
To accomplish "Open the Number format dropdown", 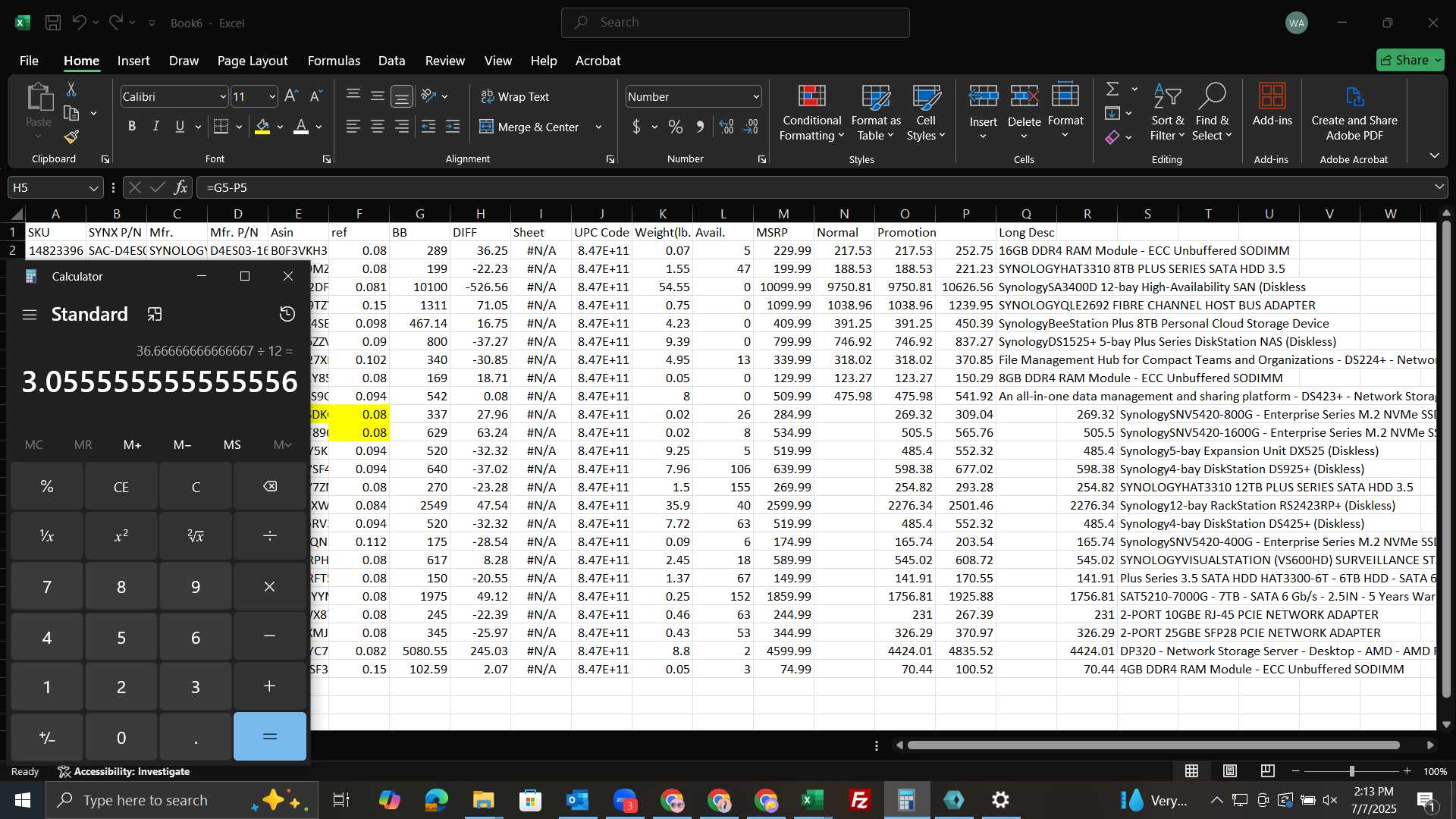I will pyautogui.click(x=756, y=97).
